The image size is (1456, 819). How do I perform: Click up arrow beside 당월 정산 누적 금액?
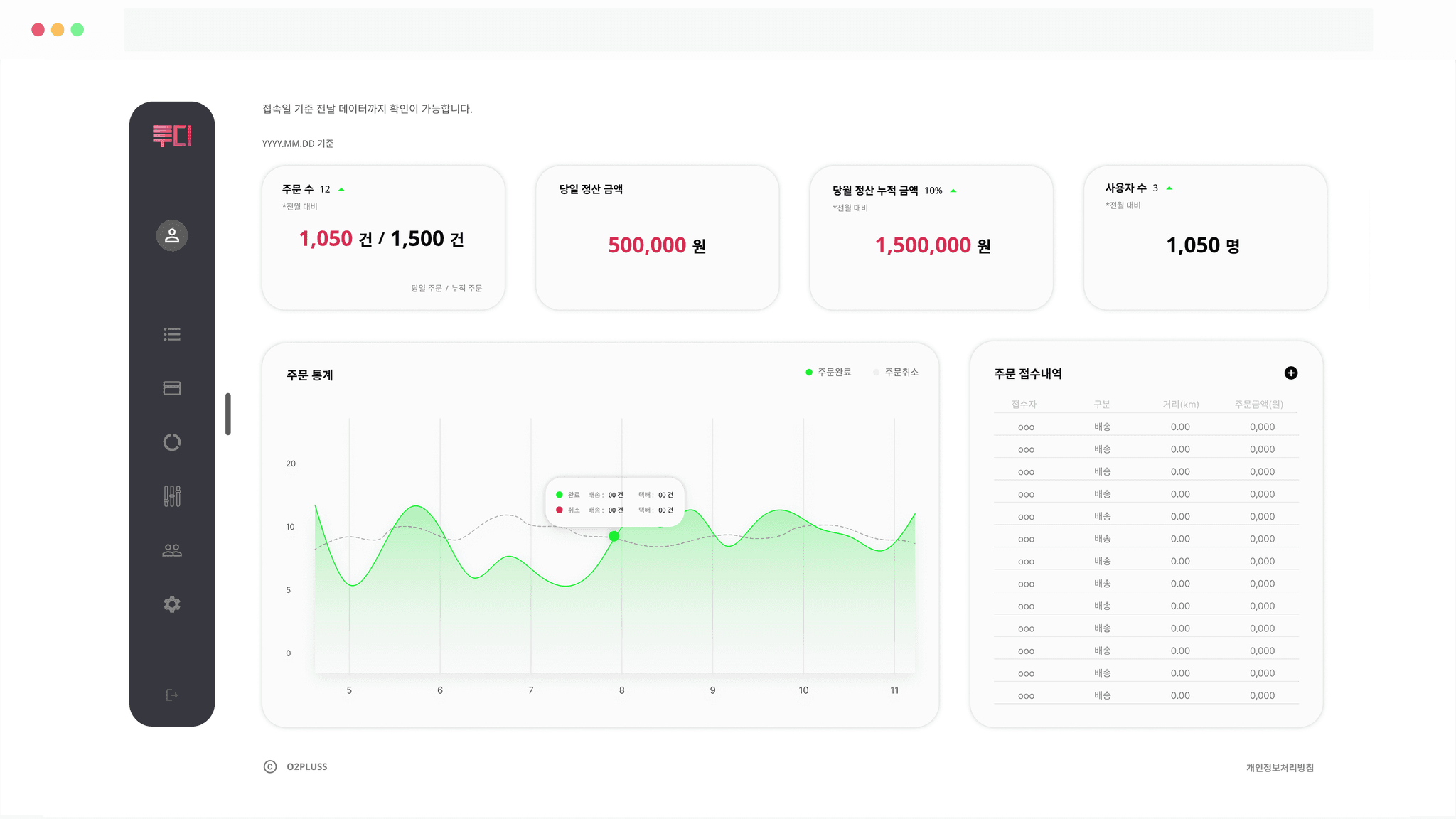(x=953, y=191)
